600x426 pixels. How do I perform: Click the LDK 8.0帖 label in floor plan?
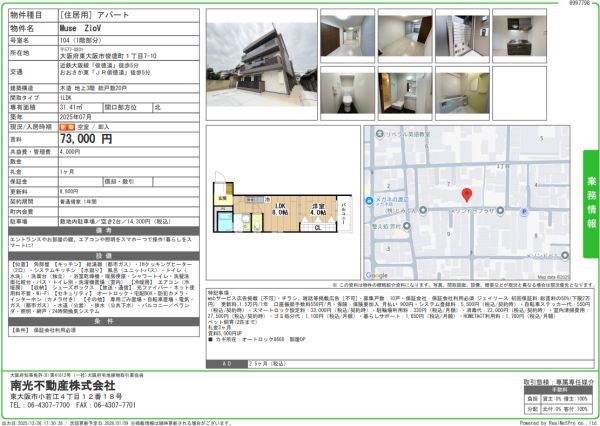(x=280, y=209)
